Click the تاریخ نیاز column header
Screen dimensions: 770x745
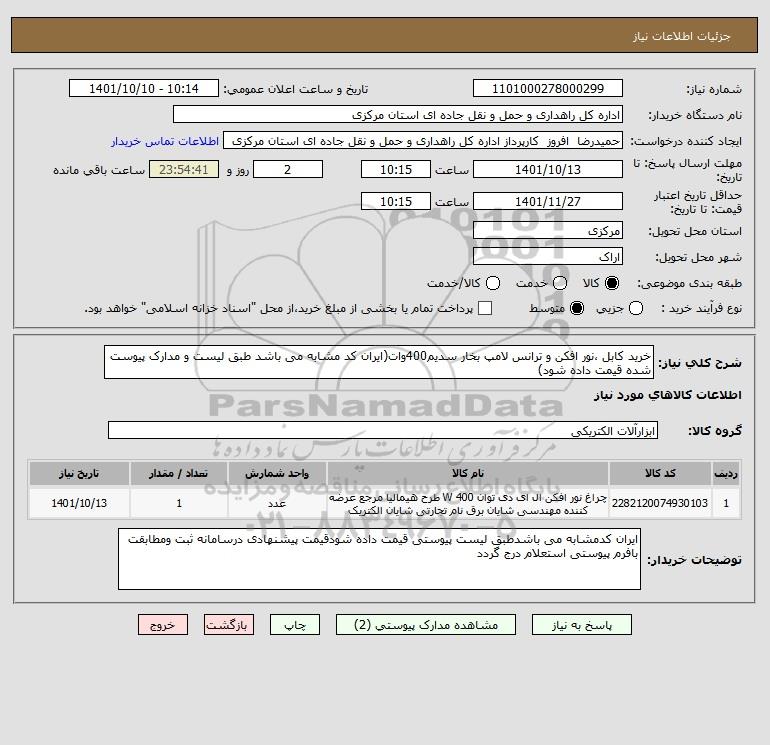(x=79, y=473)
